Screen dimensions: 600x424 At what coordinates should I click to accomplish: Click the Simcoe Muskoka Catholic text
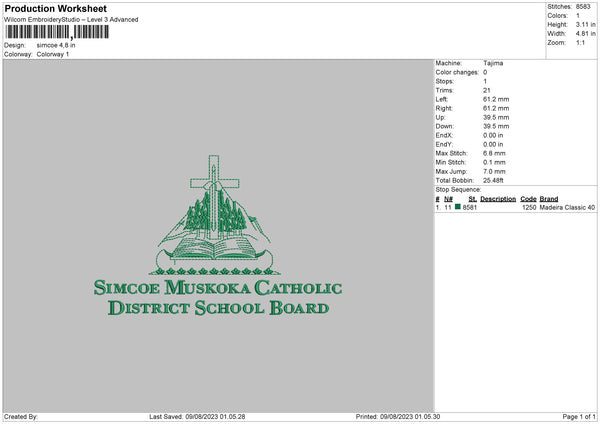tap(217, 288)
